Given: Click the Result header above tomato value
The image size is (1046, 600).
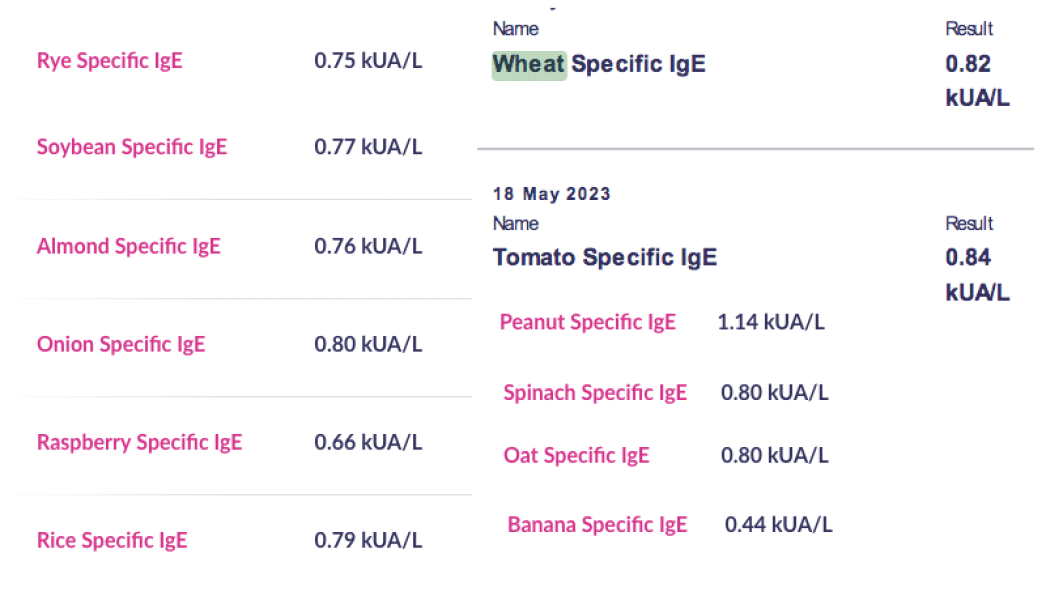Looking at the screenshot, I should pyautogui.click(x=969, y=224).
